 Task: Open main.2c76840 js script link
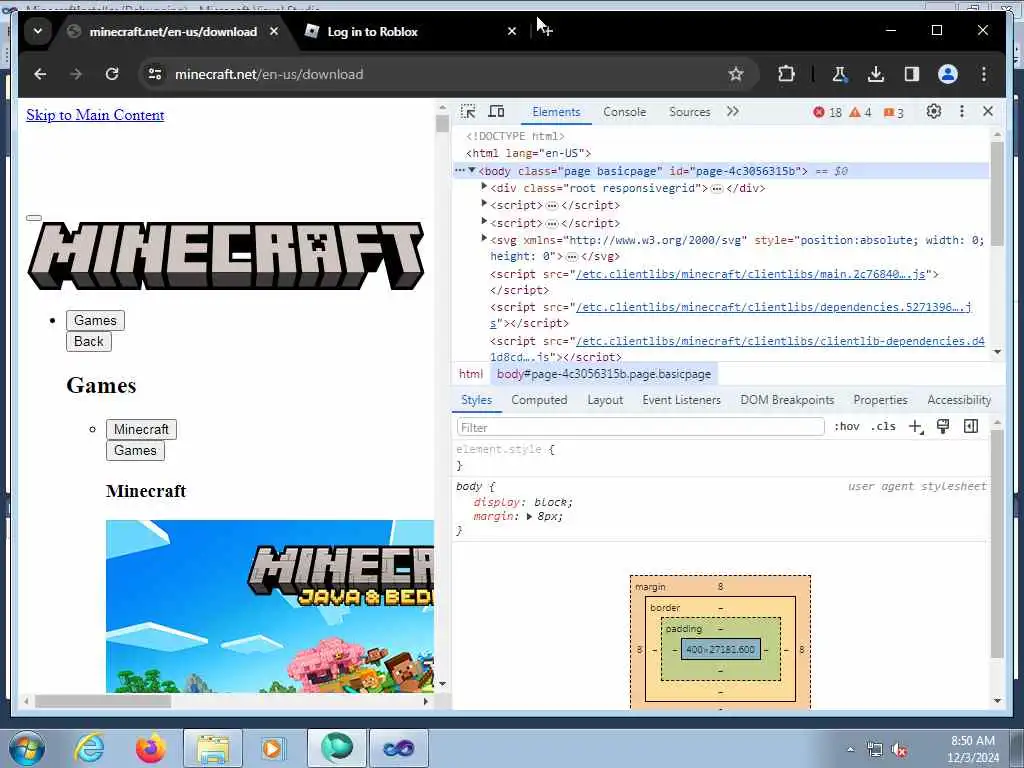point(750,274)
